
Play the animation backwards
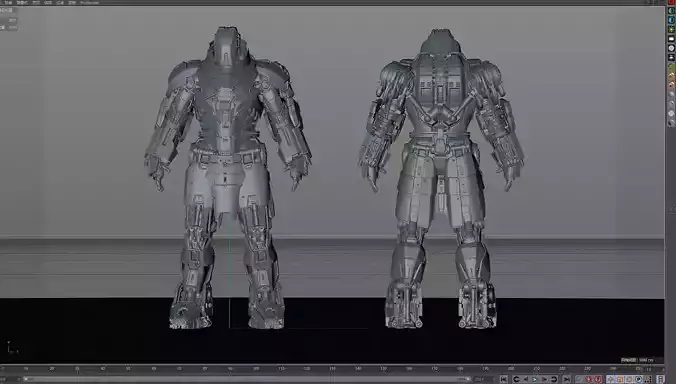[x=526, y=379]
